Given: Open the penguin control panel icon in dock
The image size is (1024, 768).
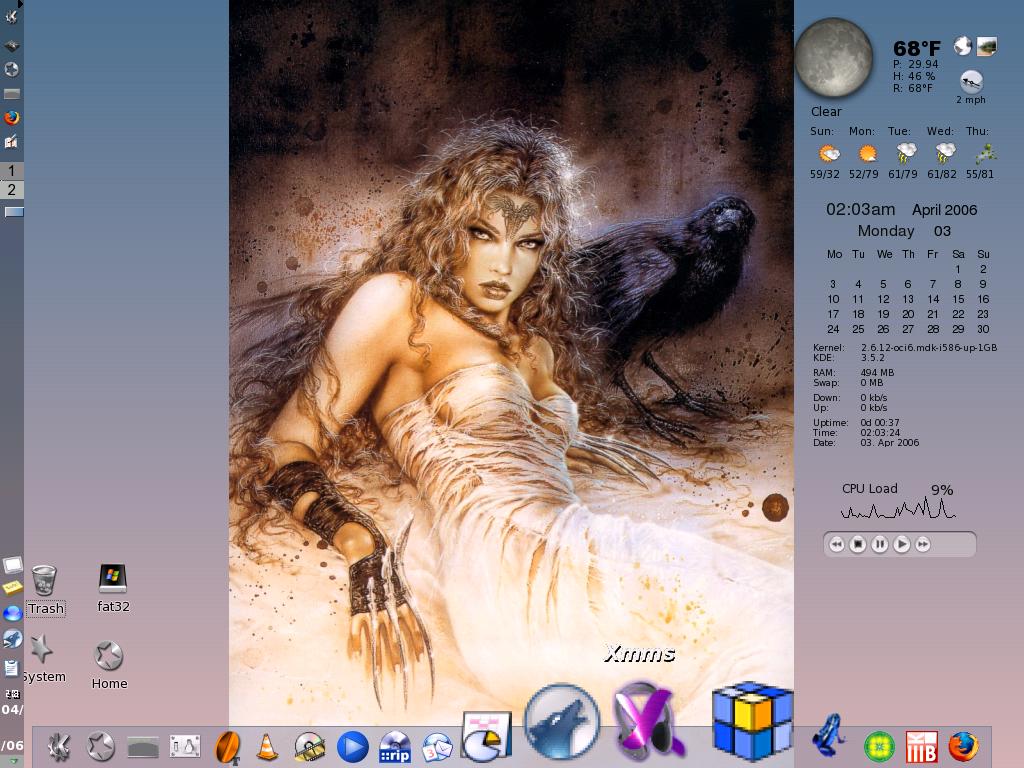Looking at the screenshot, I should tap(185, 746).
